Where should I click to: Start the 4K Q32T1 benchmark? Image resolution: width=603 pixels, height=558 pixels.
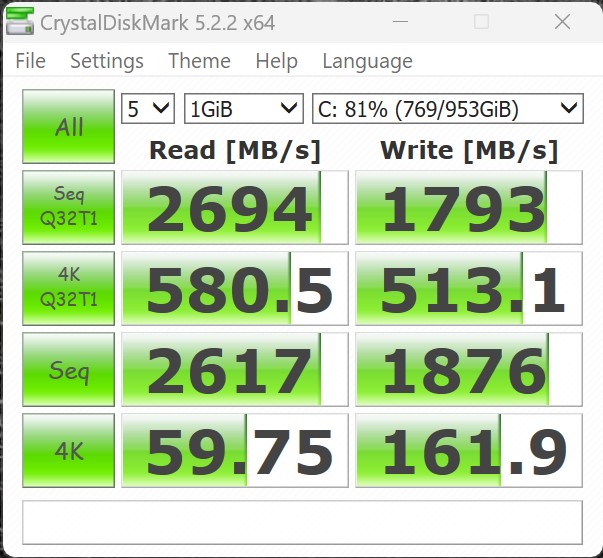(x=68, y=288)
